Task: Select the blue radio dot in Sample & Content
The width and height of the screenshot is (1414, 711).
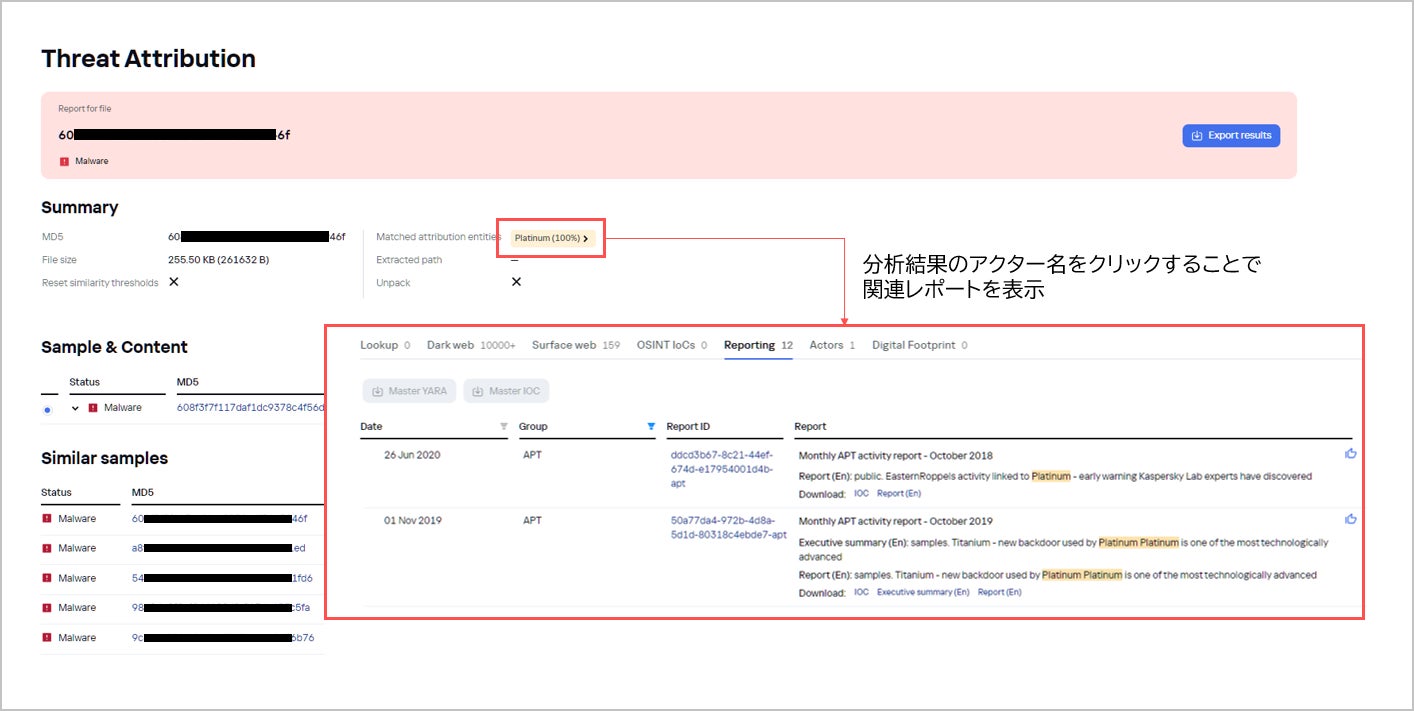Action: coord(47,409)
